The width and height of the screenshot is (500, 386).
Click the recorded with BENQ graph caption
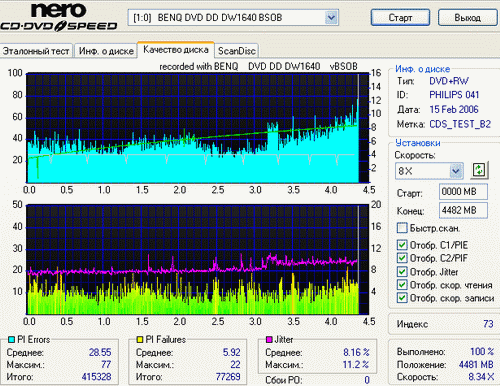tap(258, 66)
